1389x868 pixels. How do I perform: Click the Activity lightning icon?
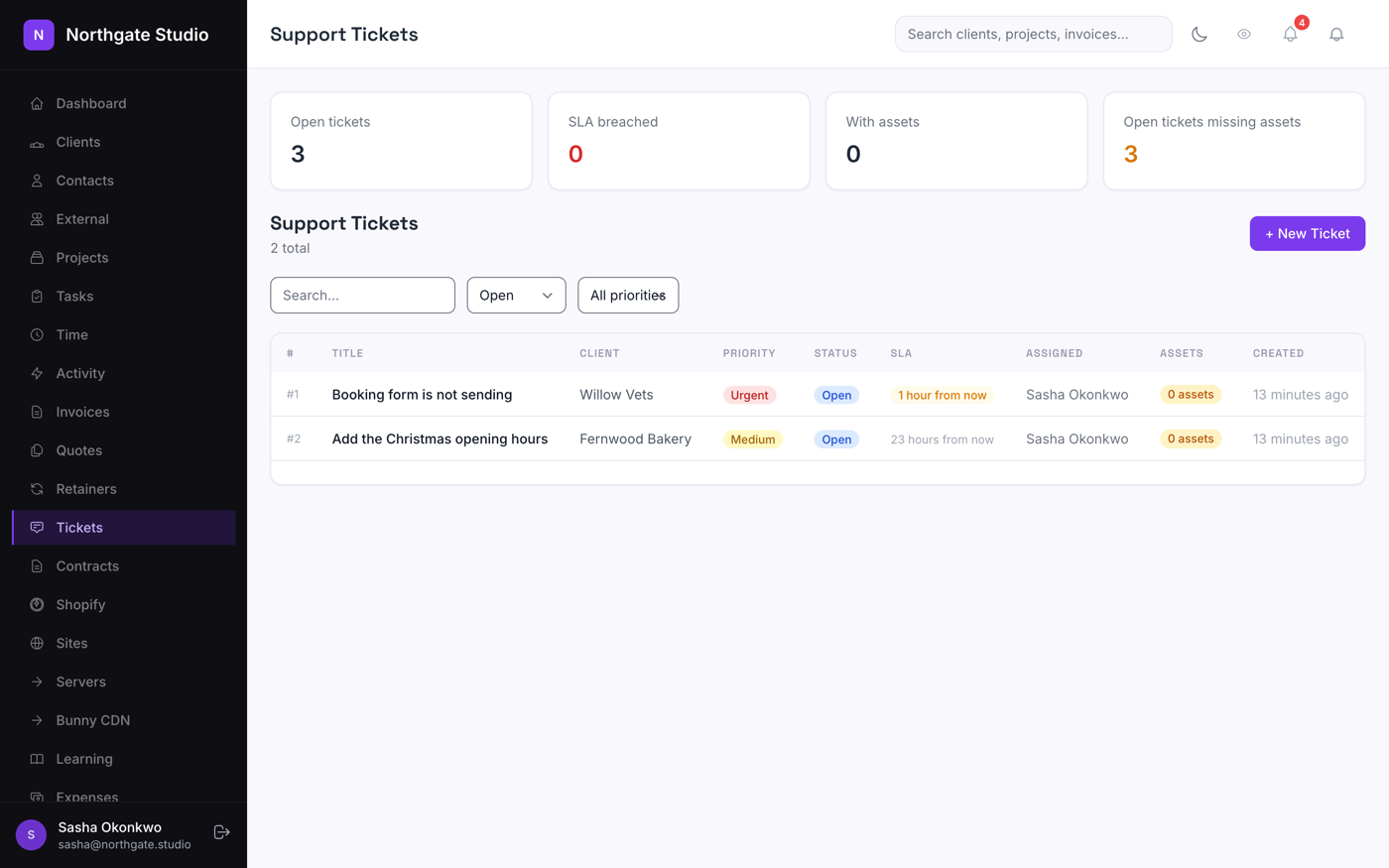[x=37, y=374]
